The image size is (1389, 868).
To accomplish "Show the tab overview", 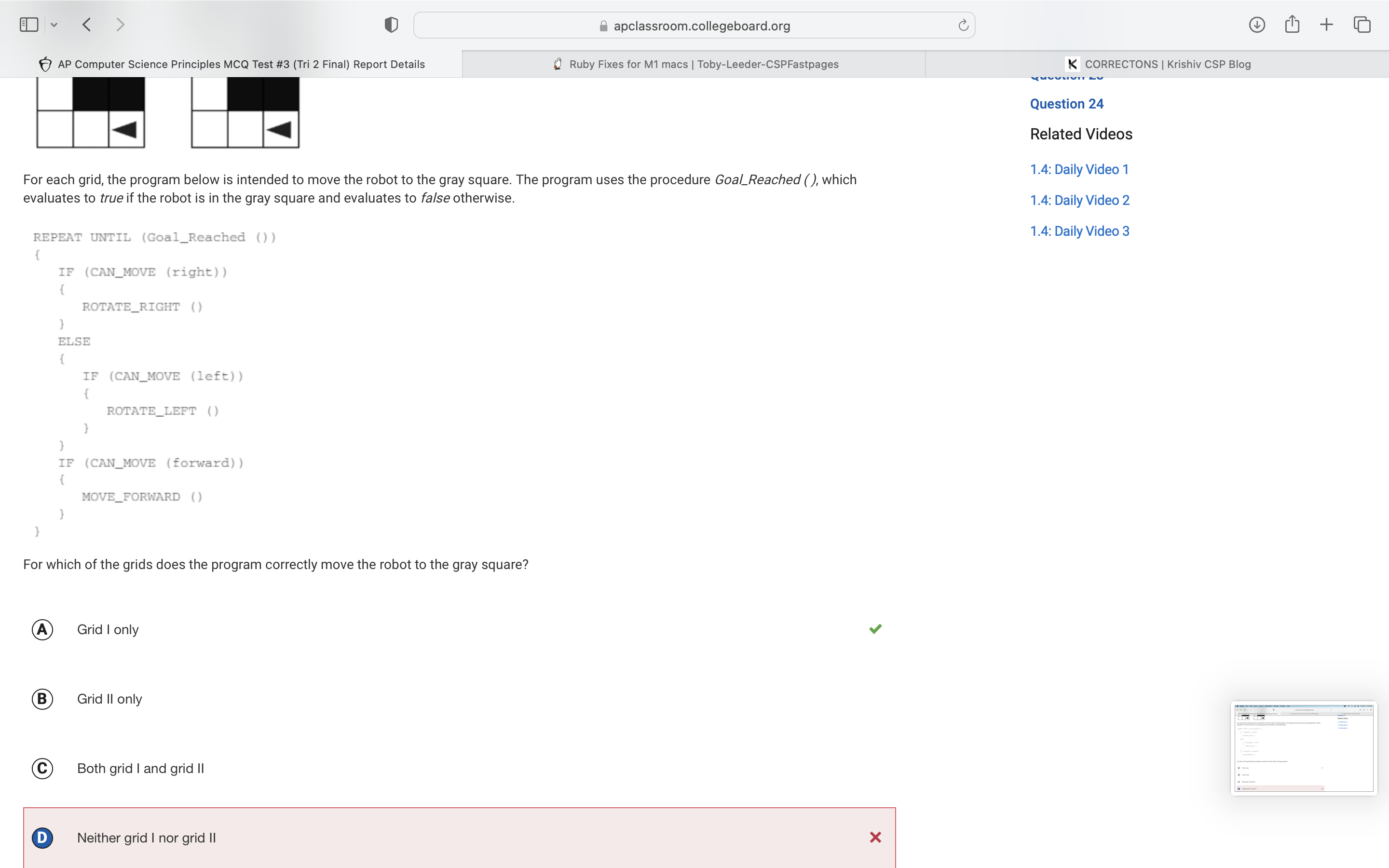I will point(1362,25).
